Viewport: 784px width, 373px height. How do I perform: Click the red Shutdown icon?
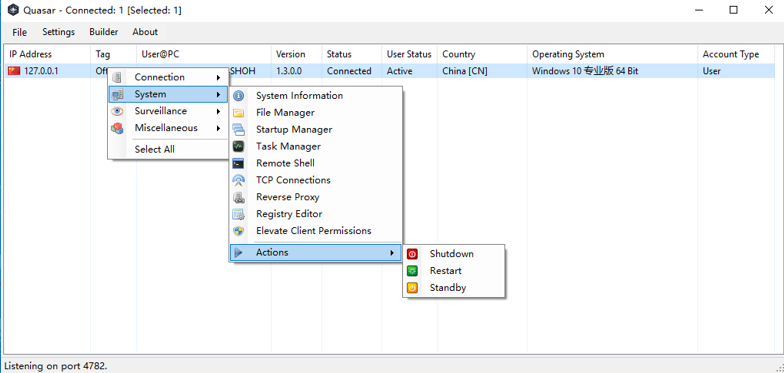tap(412, 254)
